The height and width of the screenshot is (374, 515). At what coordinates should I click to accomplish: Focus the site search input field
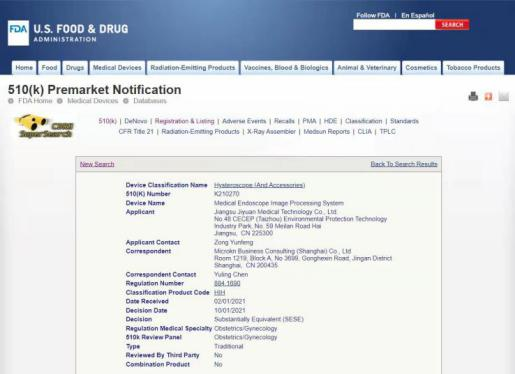point(394,25)
